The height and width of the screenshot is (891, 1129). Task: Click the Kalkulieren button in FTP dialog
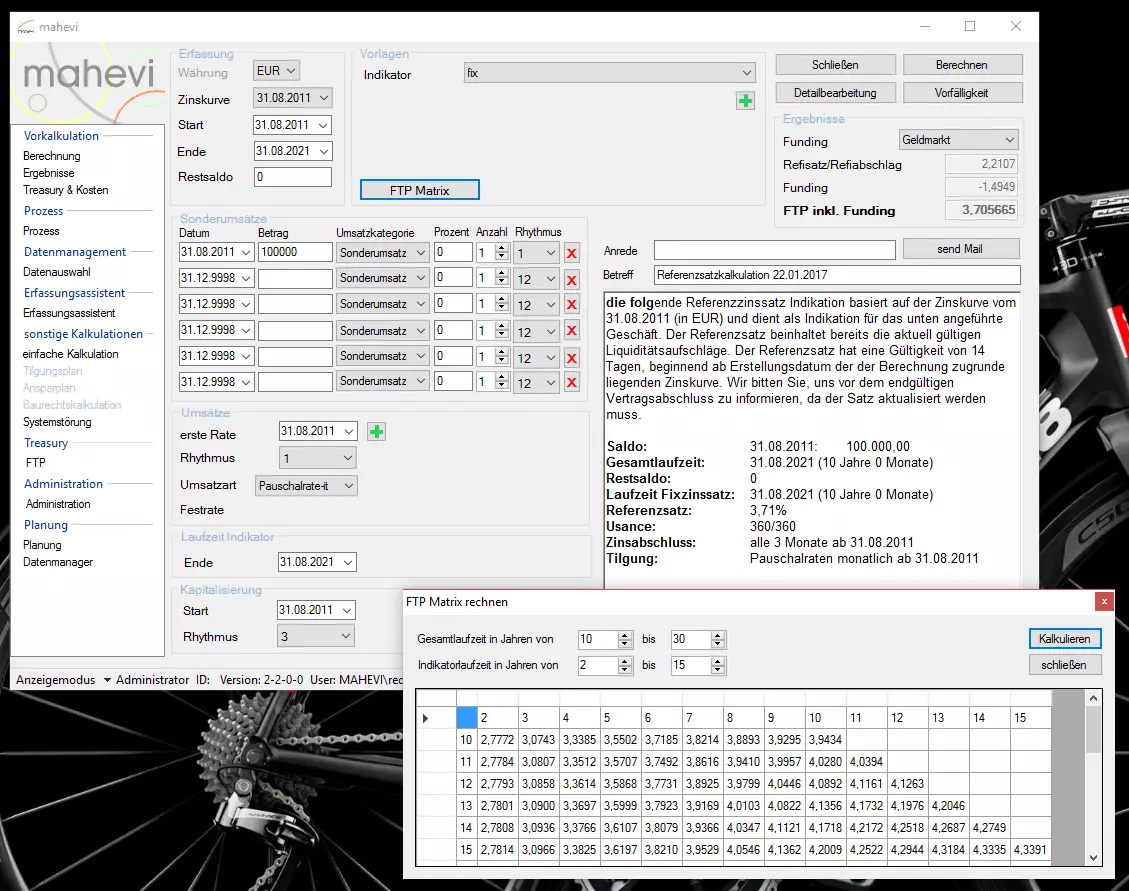1064,639
